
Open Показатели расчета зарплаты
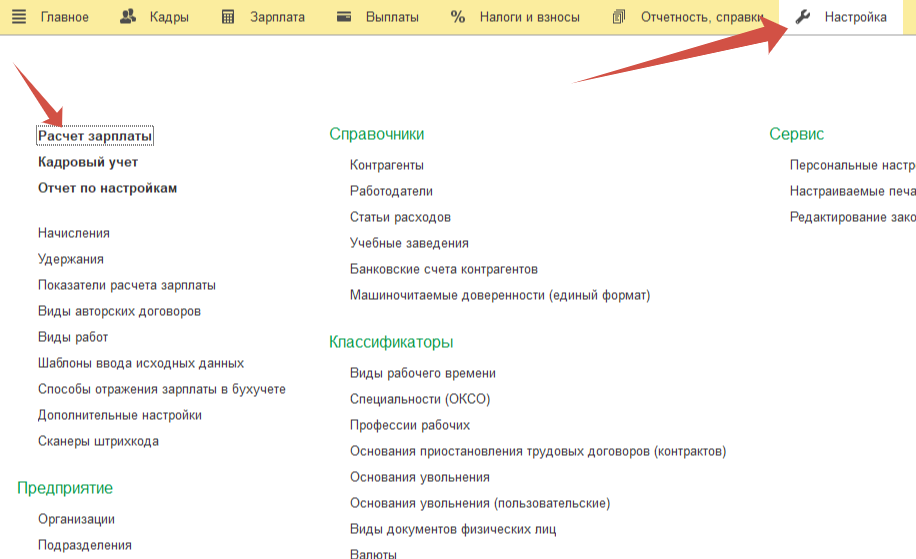click(x=127, y=285)
